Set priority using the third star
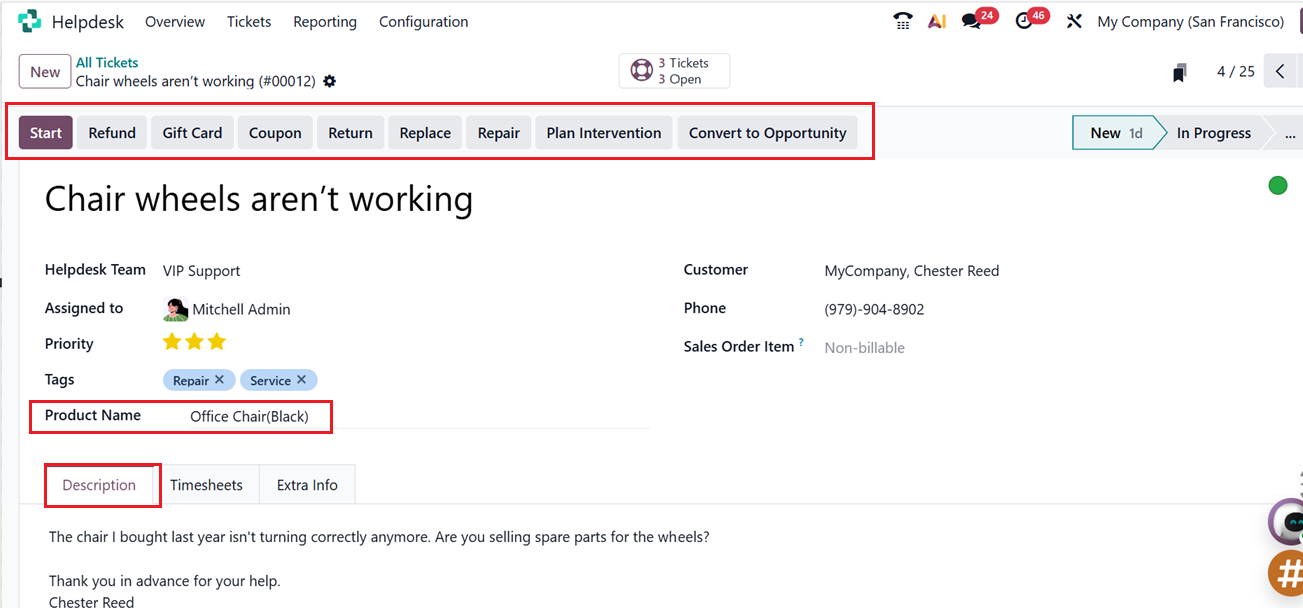The image size is (1303, 608). tap(217, 341)
